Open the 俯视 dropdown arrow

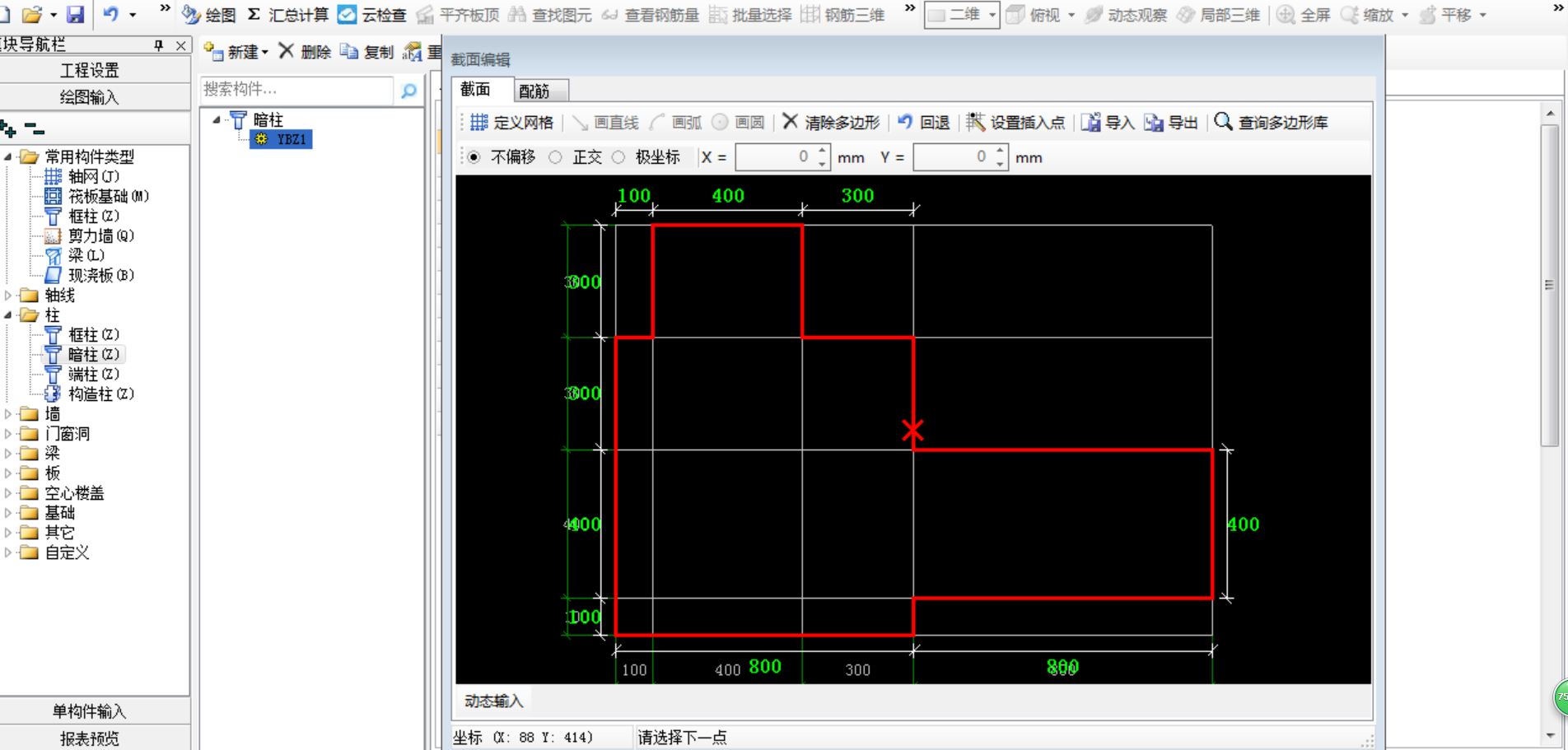point(1071,15)
